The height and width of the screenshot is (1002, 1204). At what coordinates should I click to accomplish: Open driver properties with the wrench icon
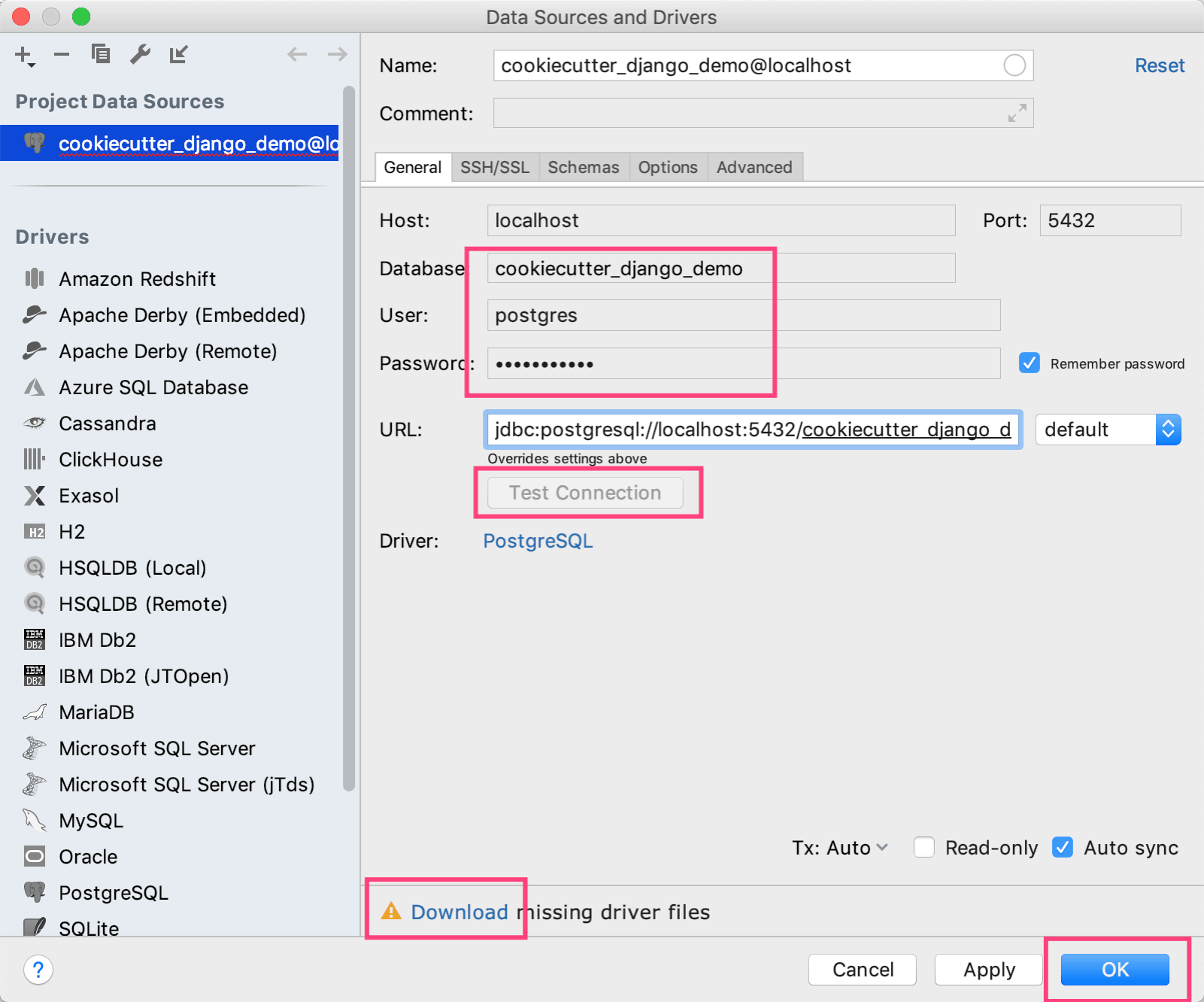(x=140, y=54)
